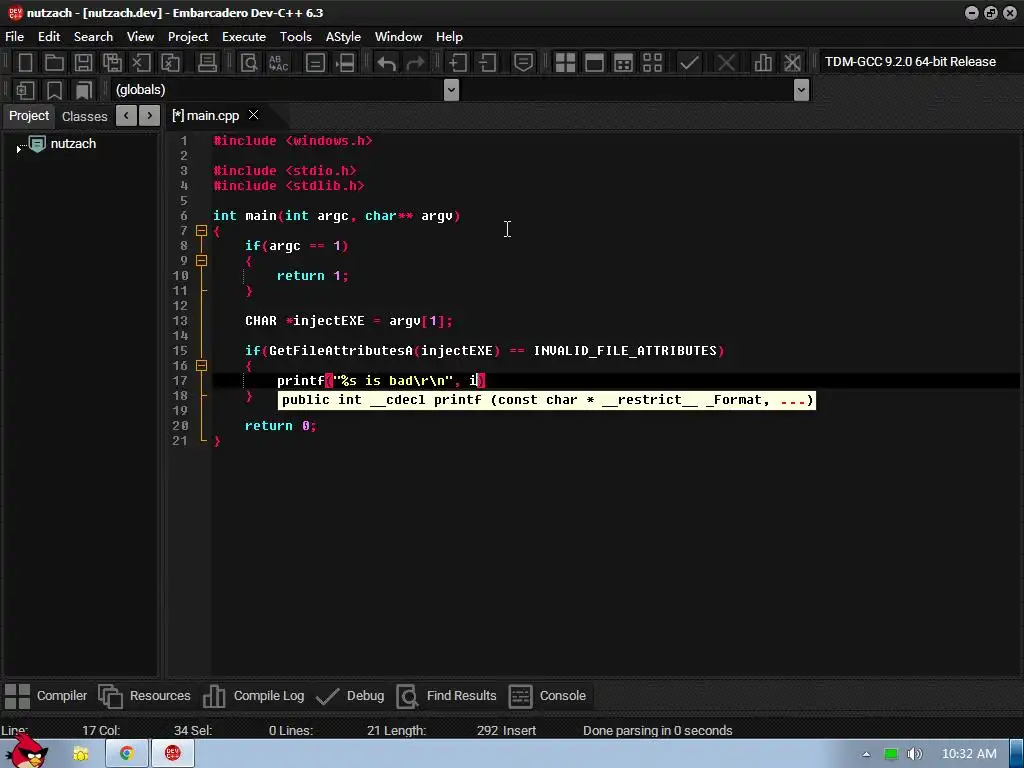
Task: Toggle a bookmark on the line
Action: 54,90
